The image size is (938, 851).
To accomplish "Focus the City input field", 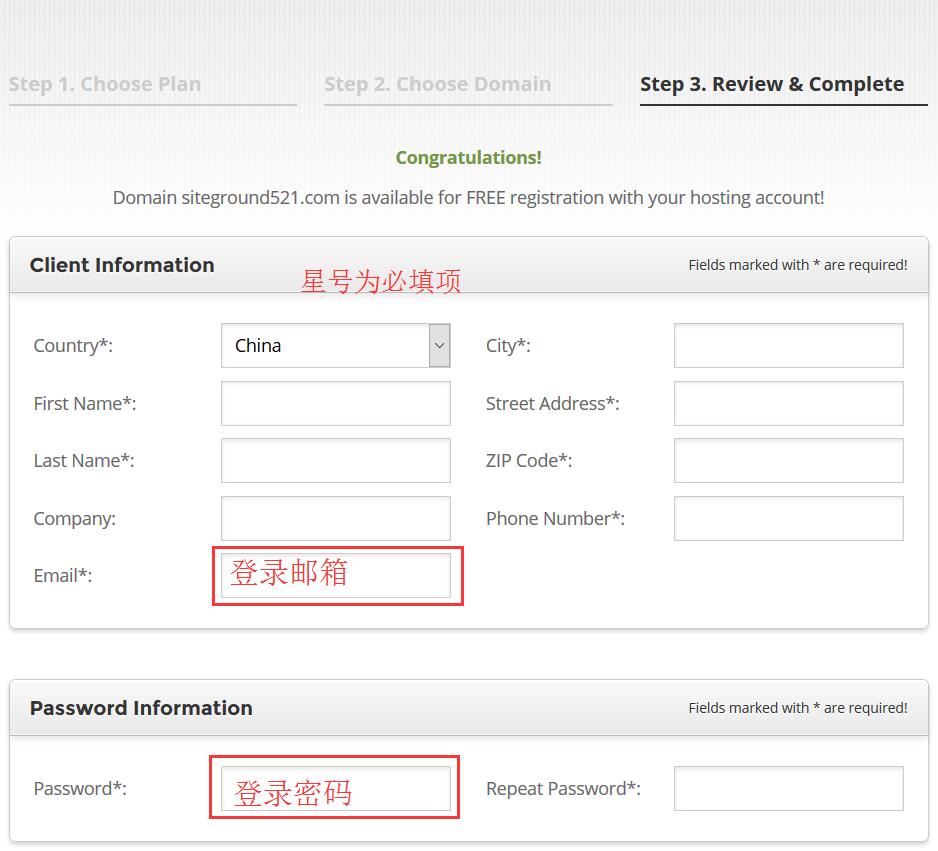I will pos(788,346).
